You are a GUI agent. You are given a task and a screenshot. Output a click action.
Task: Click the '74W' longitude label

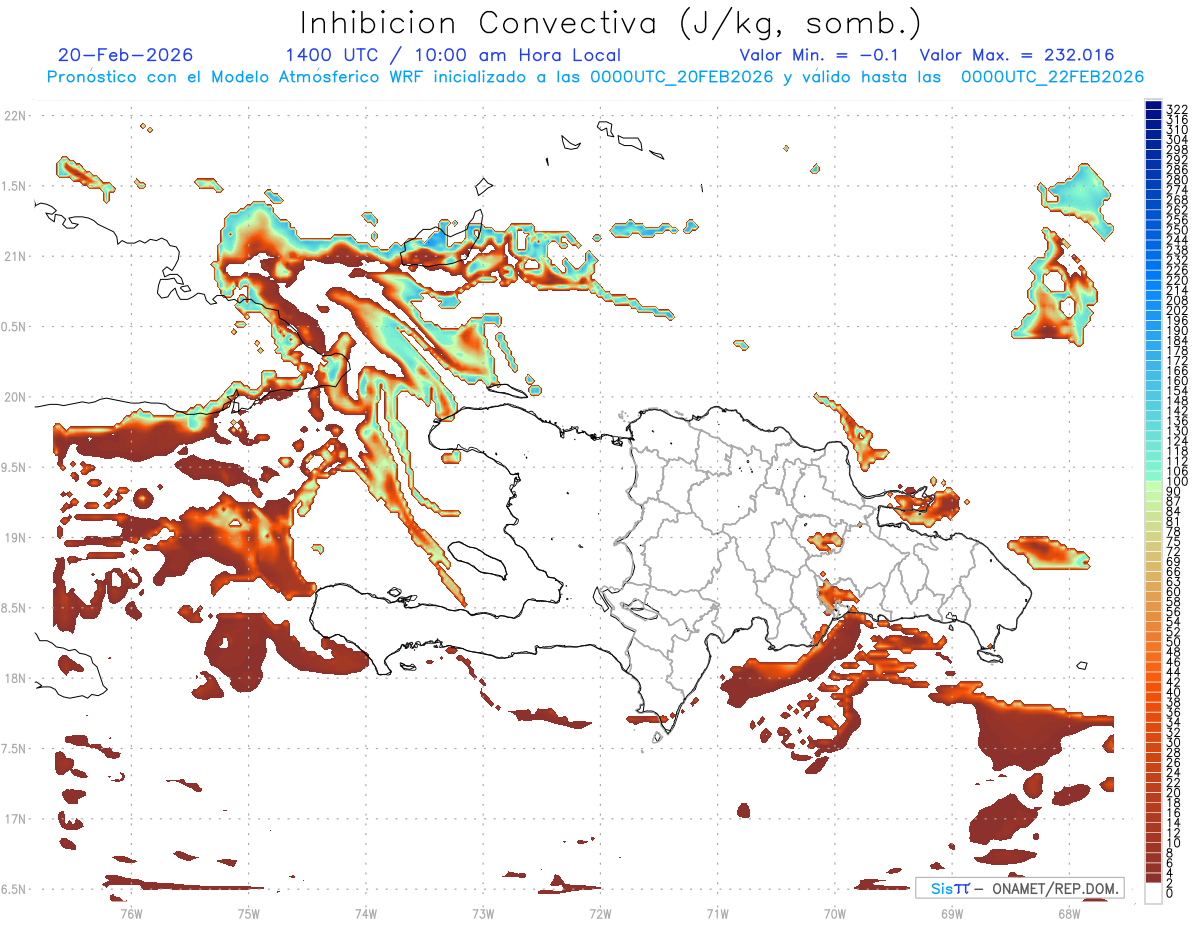365,913
